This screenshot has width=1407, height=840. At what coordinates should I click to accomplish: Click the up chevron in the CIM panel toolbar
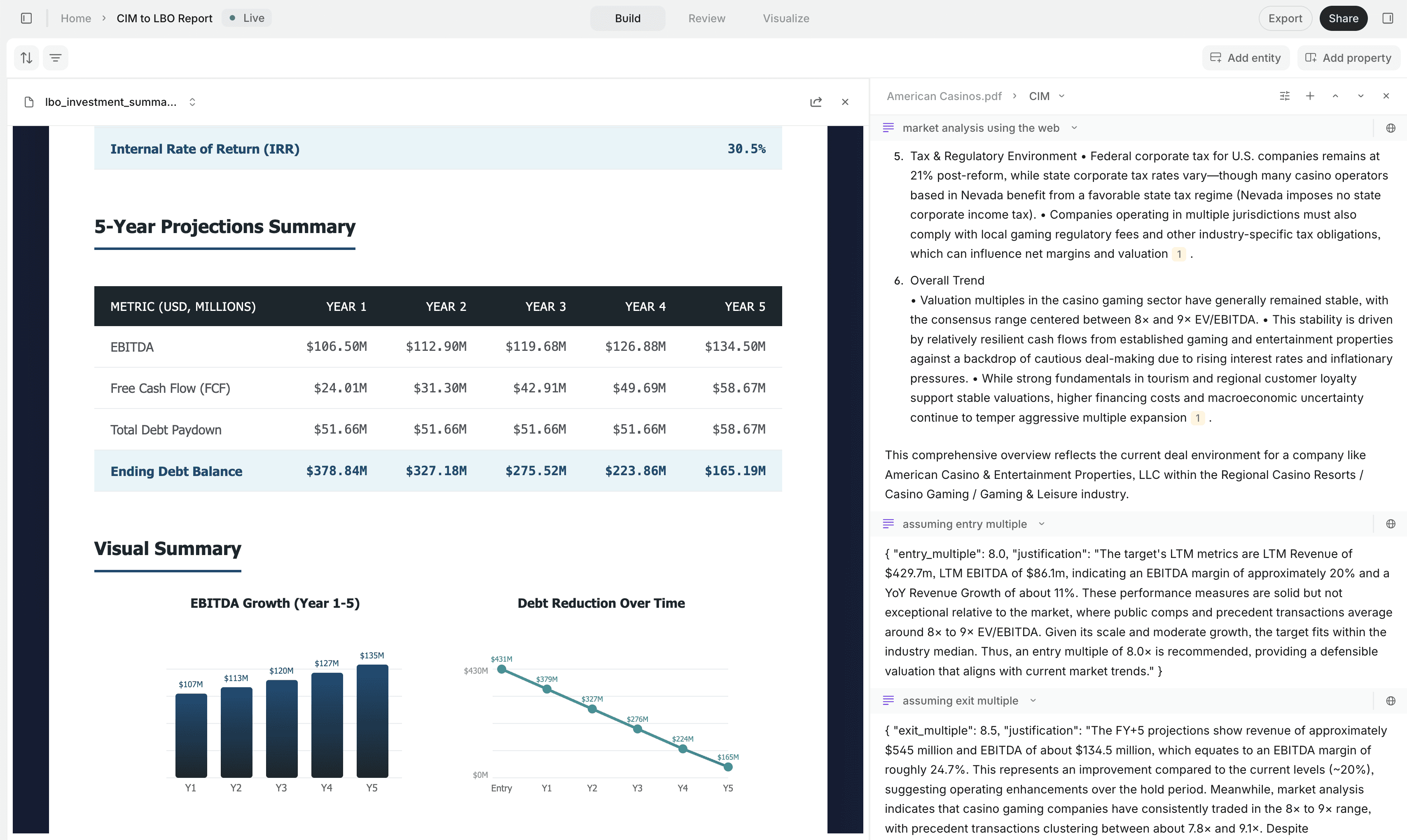pyautogui.click(x=1335, y=96)
